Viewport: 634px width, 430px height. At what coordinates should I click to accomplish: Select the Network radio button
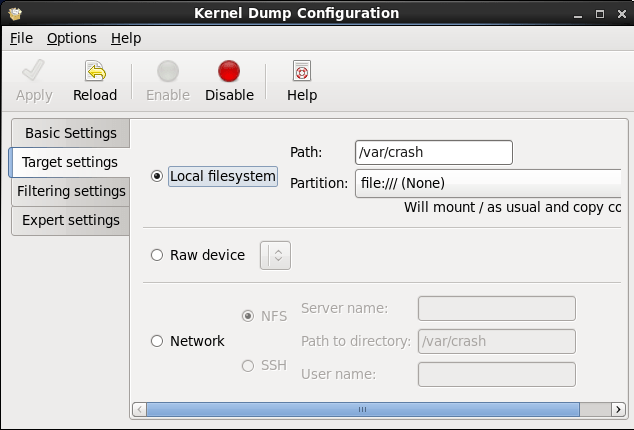coord(157,341)
